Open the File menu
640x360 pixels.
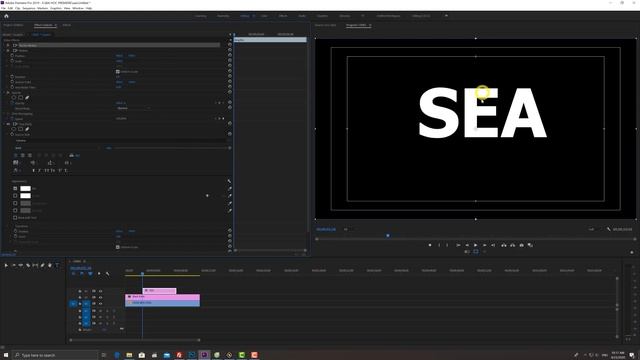(3, 8)
